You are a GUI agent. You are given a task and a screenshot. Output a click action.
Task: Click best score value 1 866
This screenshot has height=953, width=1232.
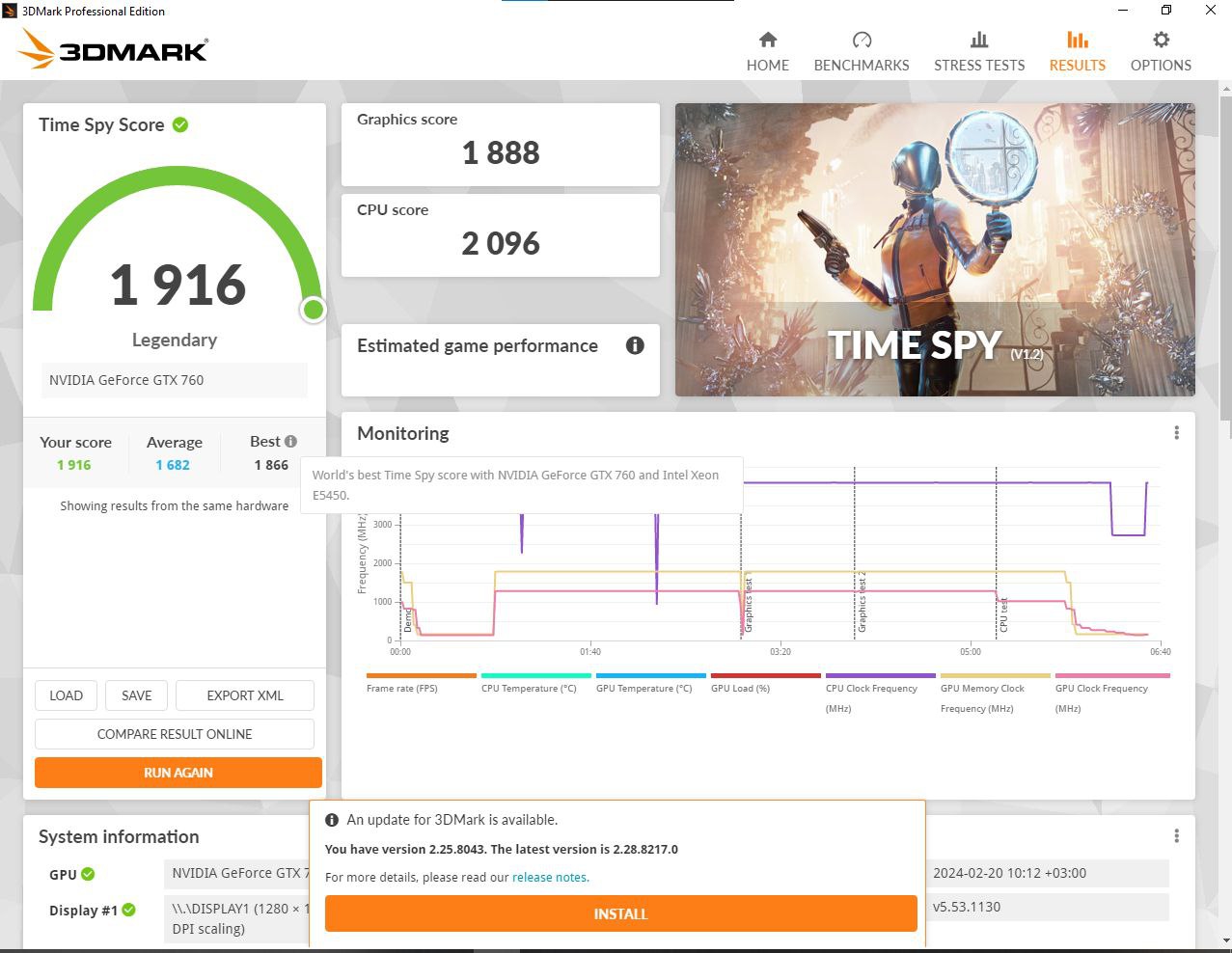pos(271,465)
